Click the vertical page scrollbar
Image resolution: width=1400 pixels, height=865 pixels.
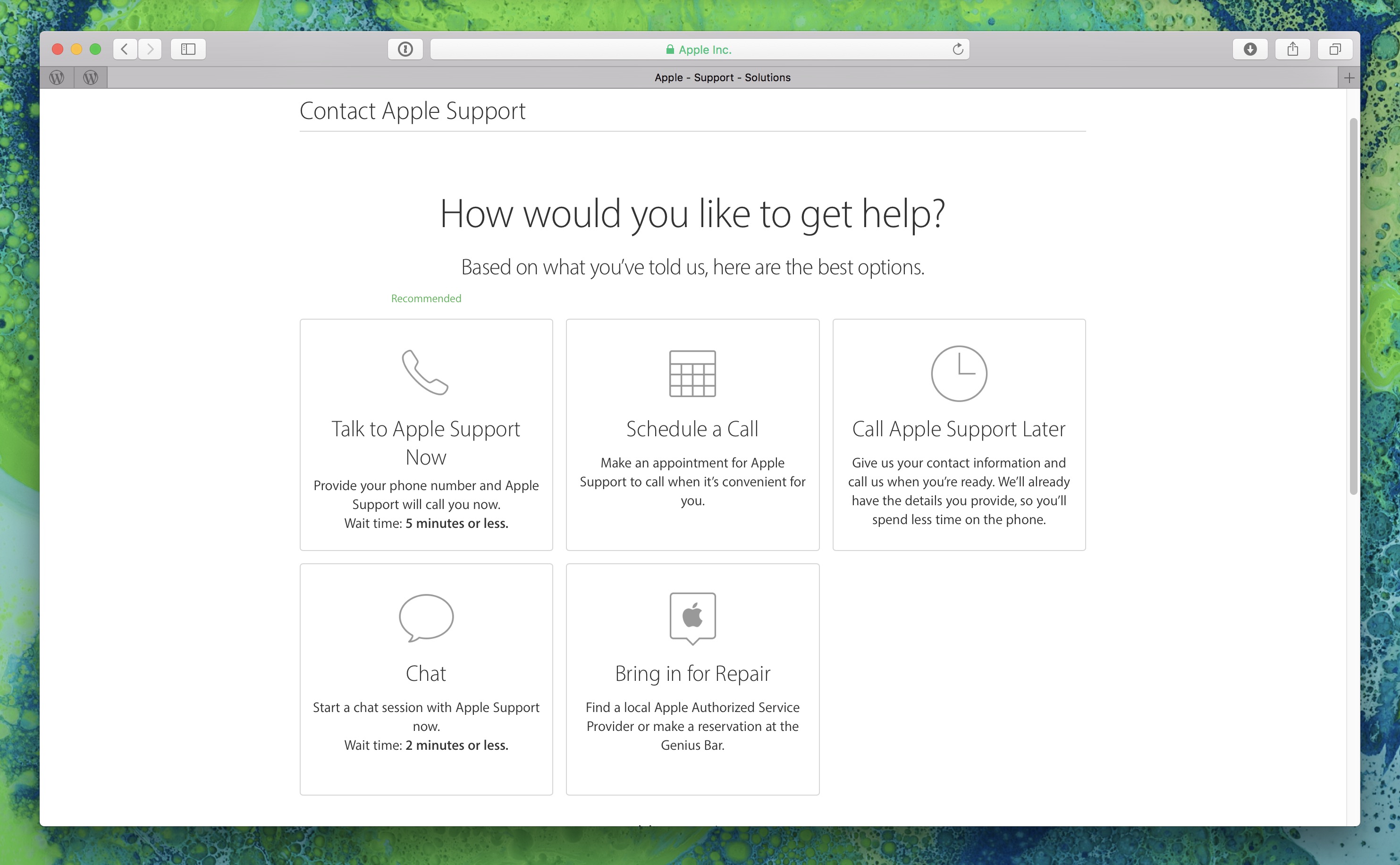tap(1353, 306)
